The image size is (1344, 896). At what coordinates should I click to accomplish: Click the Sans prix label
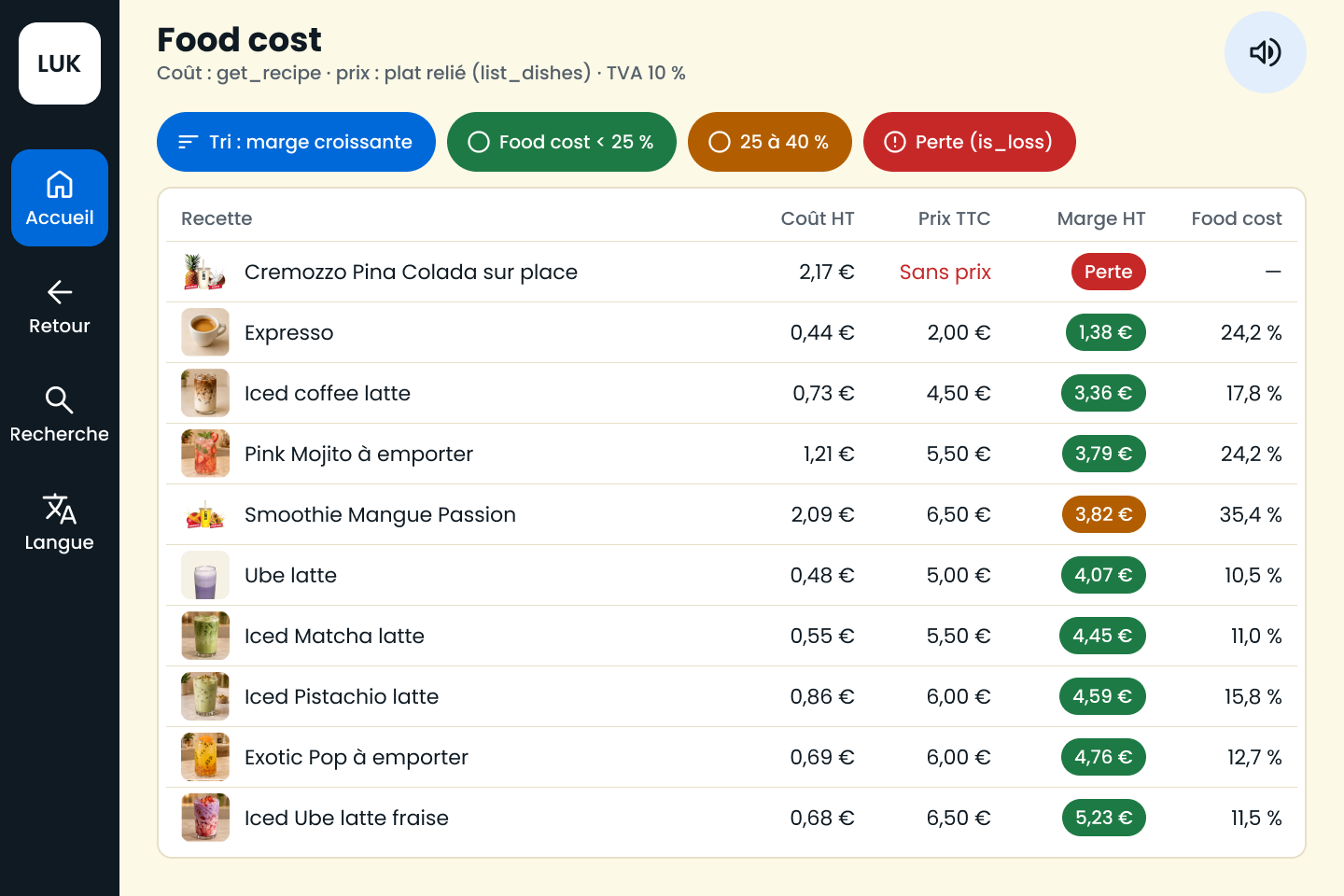pos(945,272)
